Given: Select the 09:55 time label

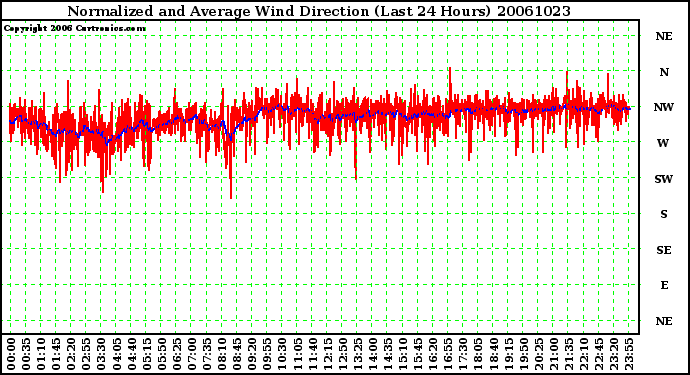Looking at the screenshot, I should [x=267, y=354].
